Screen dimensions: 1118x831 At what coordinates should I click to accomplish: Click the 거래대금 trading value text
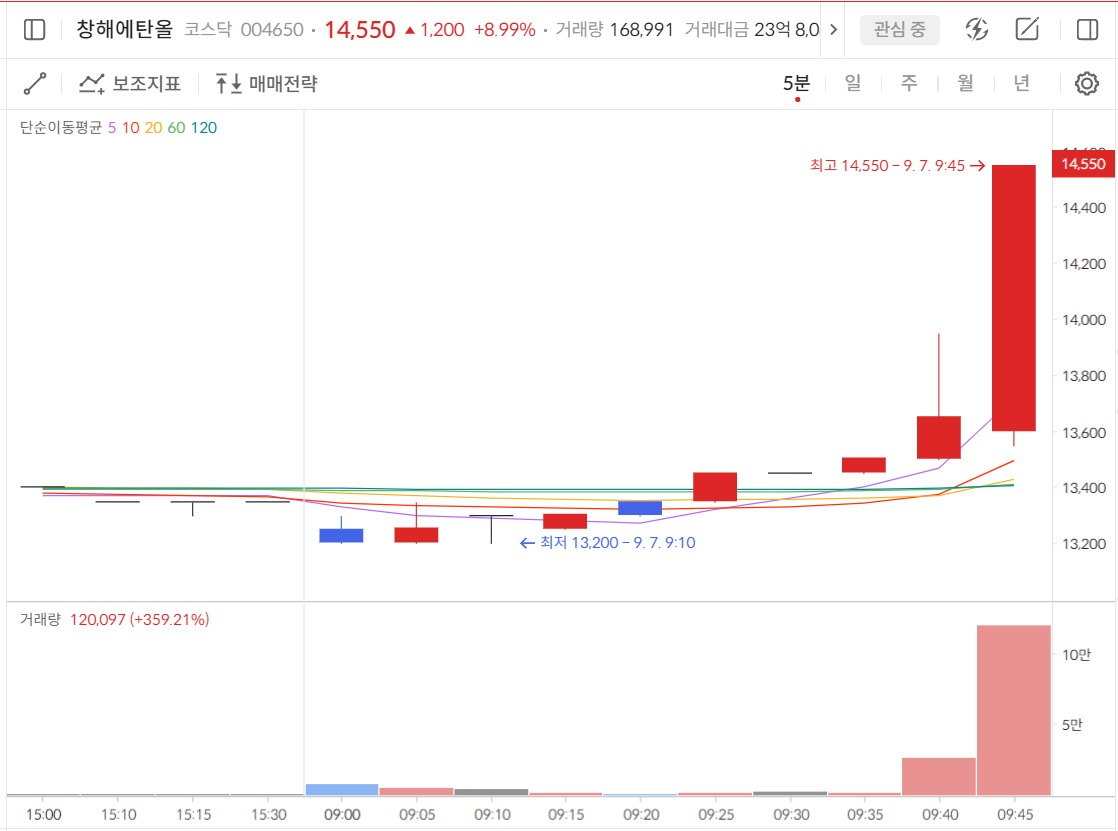click(752, 30)
